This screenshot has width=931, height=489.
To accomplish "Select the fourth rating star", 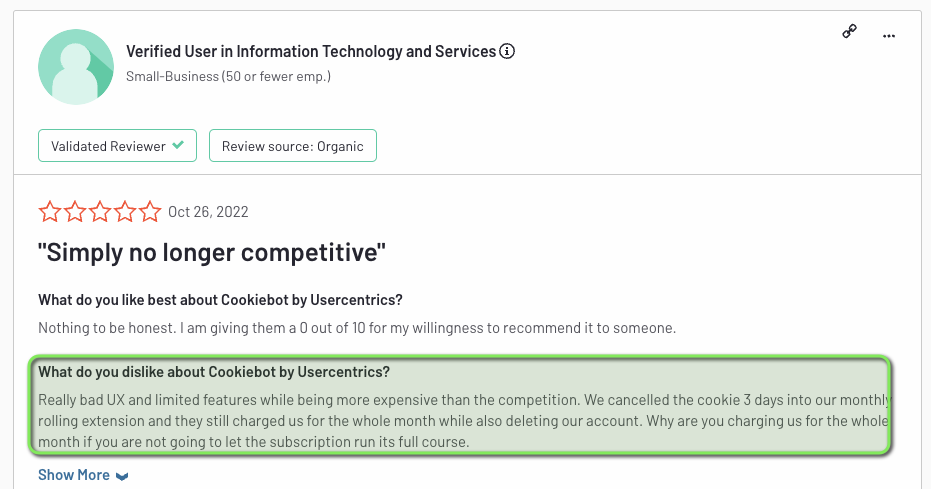I will coord(124,212).
